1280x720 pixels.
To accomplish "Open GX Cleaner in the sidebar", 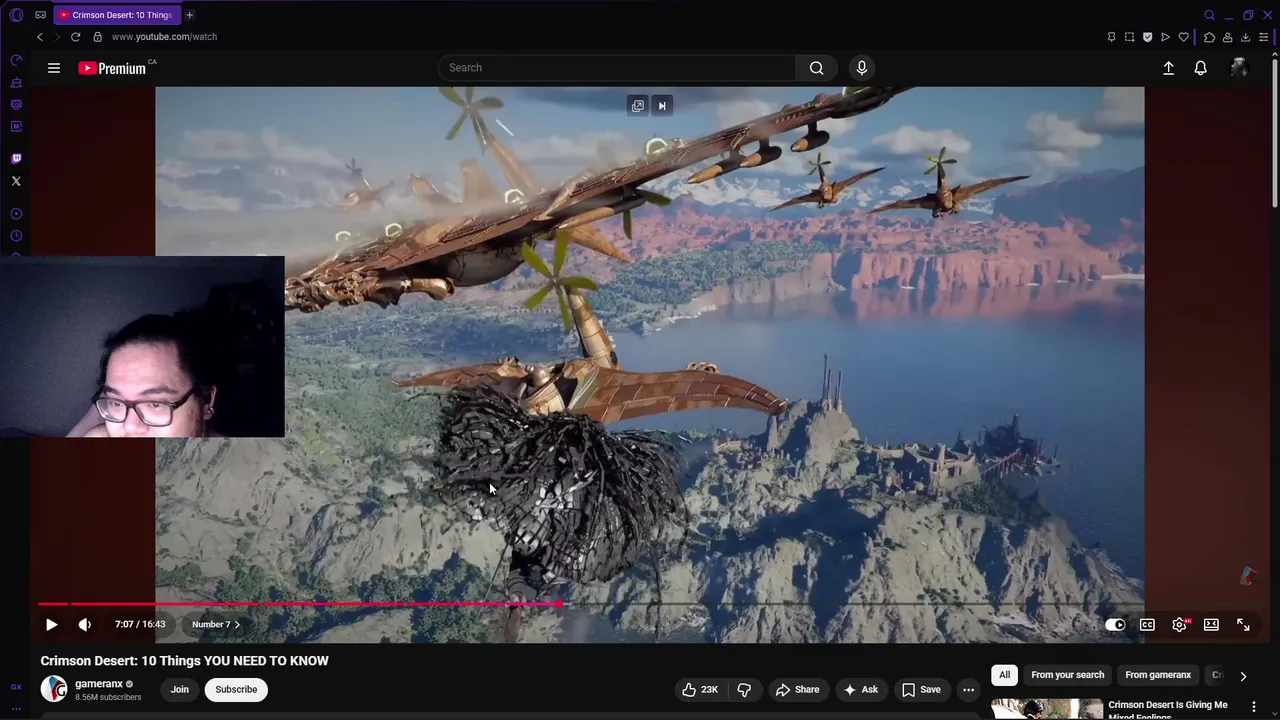I will (16, 83).
